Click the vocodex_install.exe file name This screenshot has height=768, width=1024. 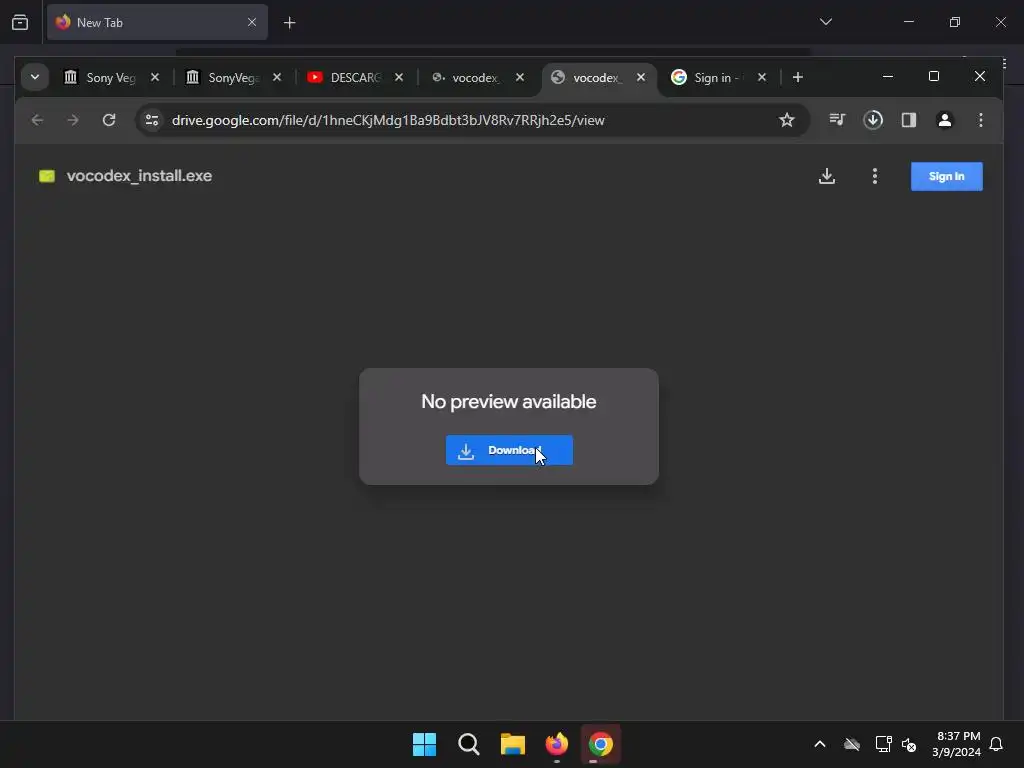coord(139,176)
